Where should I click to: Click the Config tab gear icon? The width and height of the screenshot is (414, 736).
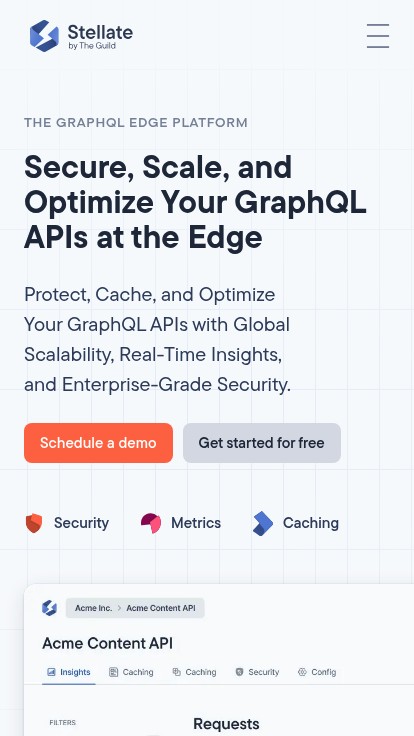click(302, 672)
